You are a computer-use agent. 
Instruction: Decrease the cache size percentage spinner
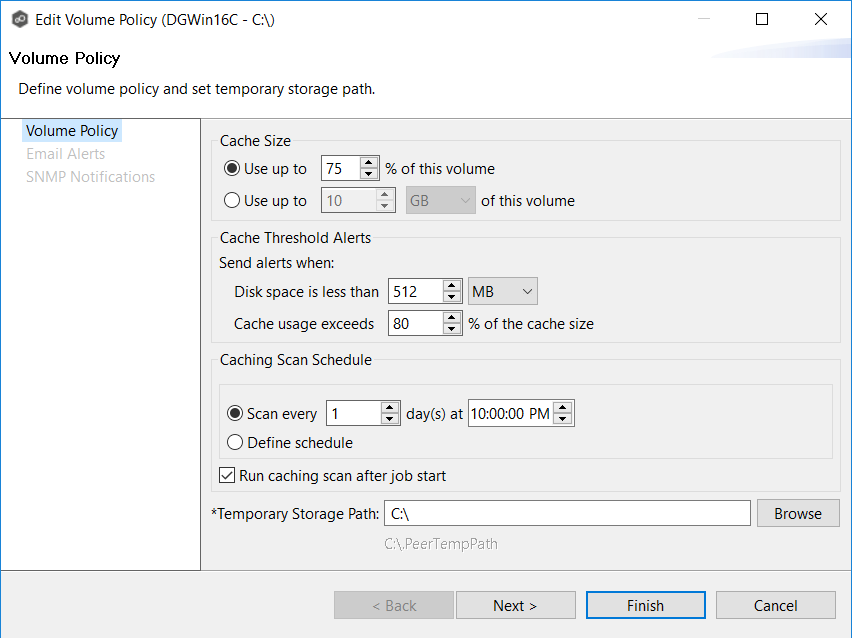(x=369, y=174)
